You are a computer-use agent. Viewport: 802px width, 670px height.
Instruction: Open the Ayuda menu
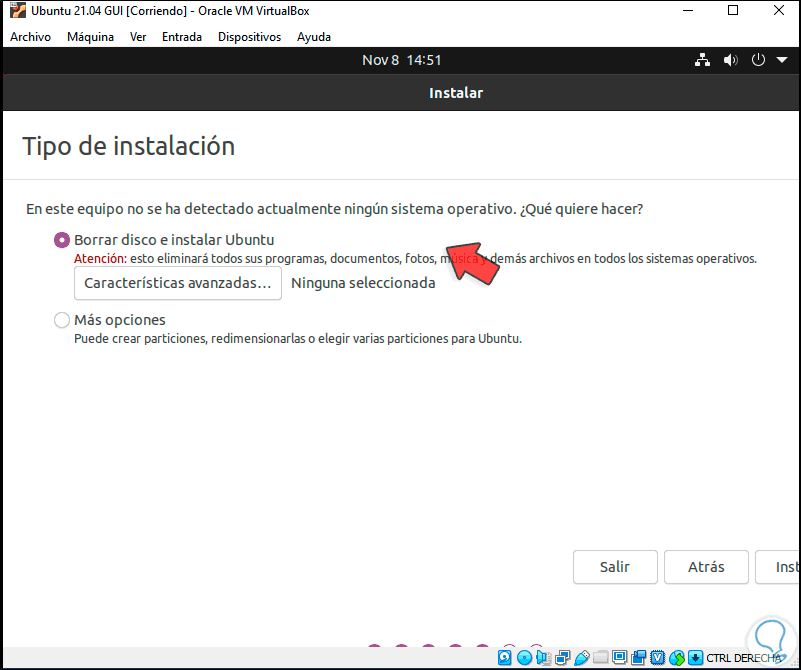click(314, 37)
